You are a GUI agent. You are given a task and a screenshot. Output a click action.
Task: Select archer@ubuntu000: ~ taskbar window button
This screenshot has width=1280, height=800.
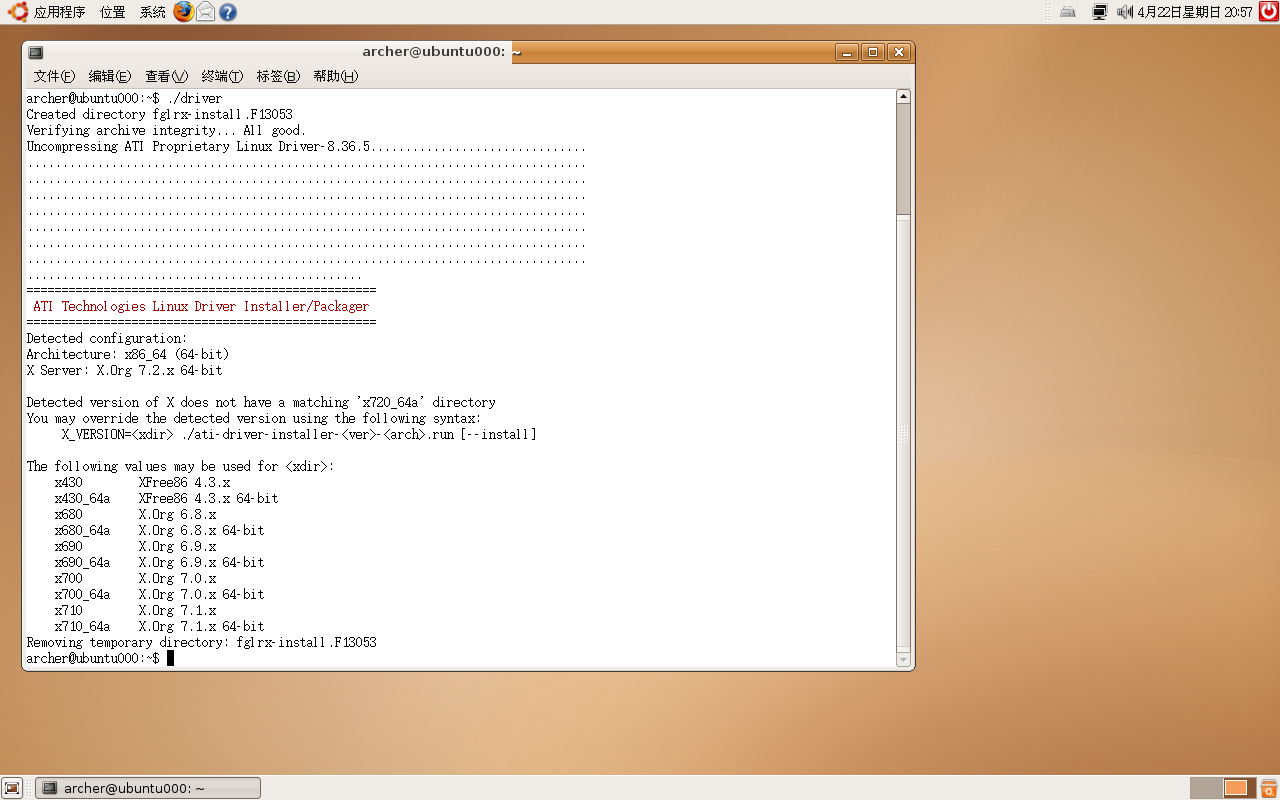point(148,788)
